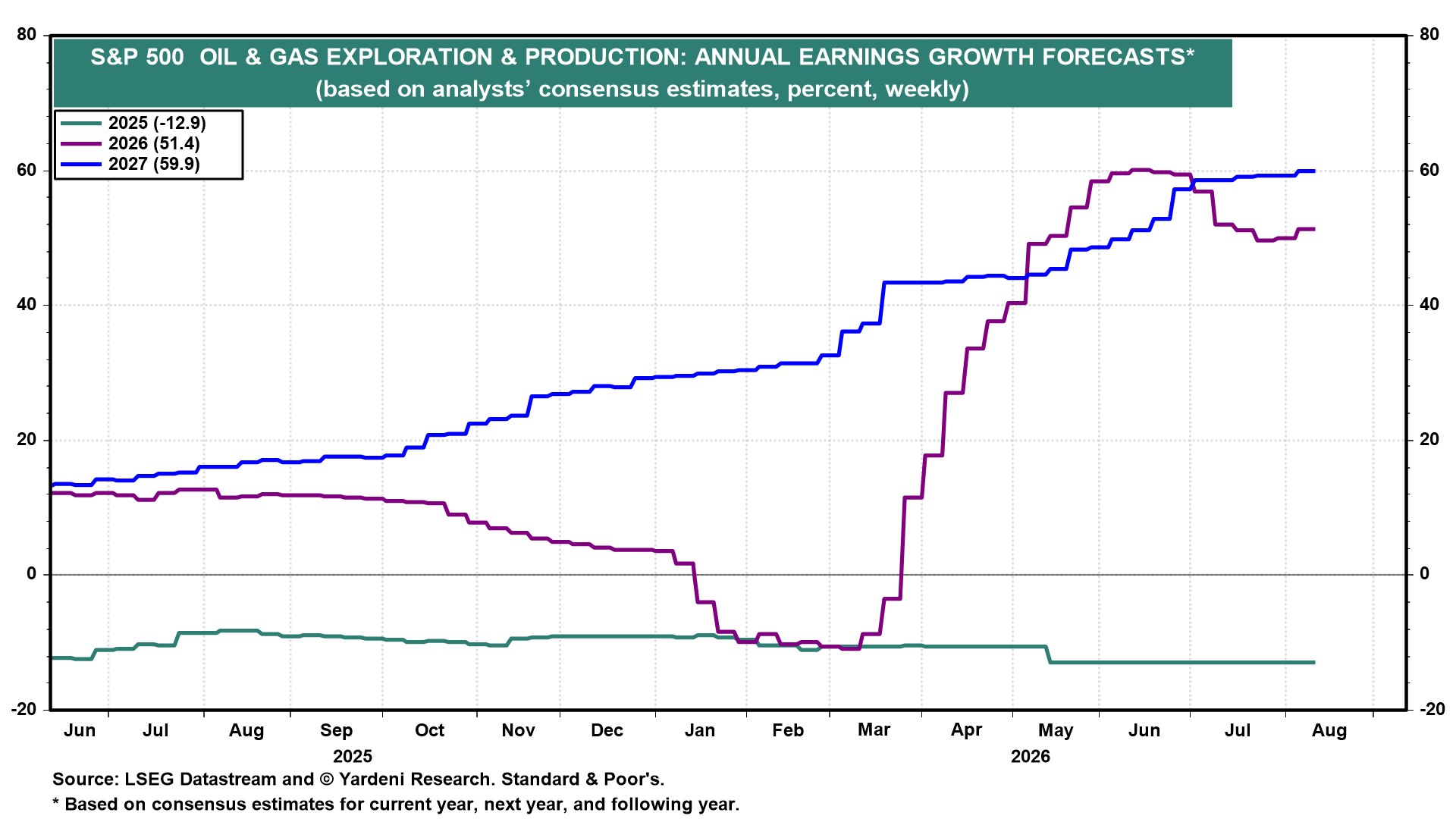
Task: Click the footnote starting "* Based on consensus estimates"
Action: [x=396, y=805]
